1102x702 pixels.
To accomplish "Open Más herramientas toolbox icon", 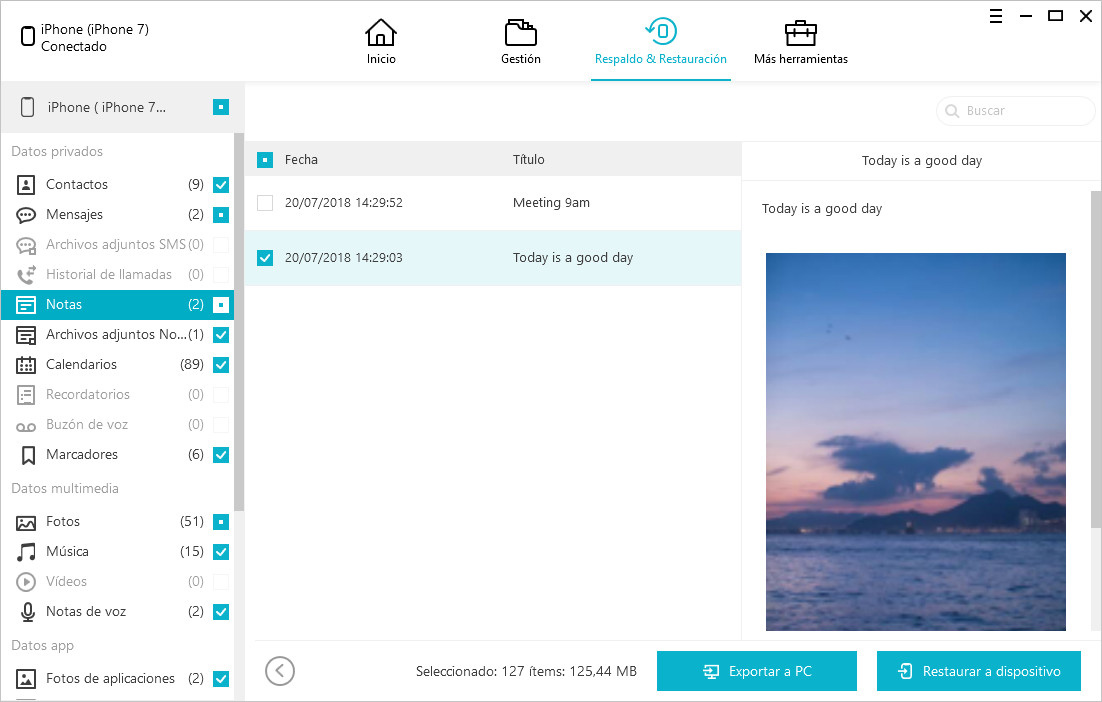I will tap(800, 34).
